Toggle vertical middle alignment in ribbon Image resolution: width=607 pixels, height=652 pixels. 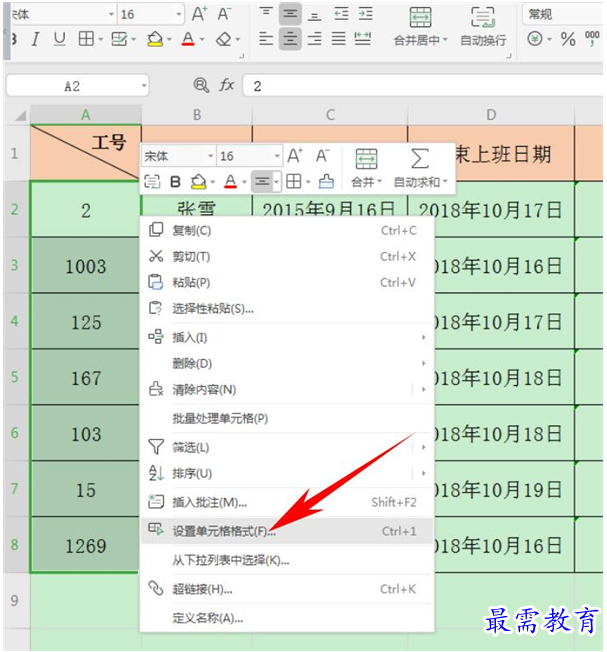click(x=290, y=14)
